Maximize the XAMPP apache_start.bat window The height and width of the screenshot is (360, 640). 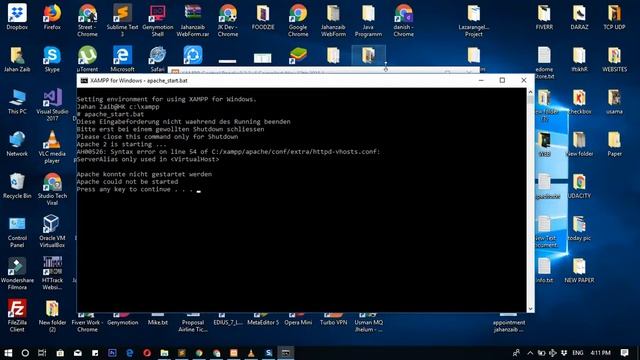tap(502, 80)
